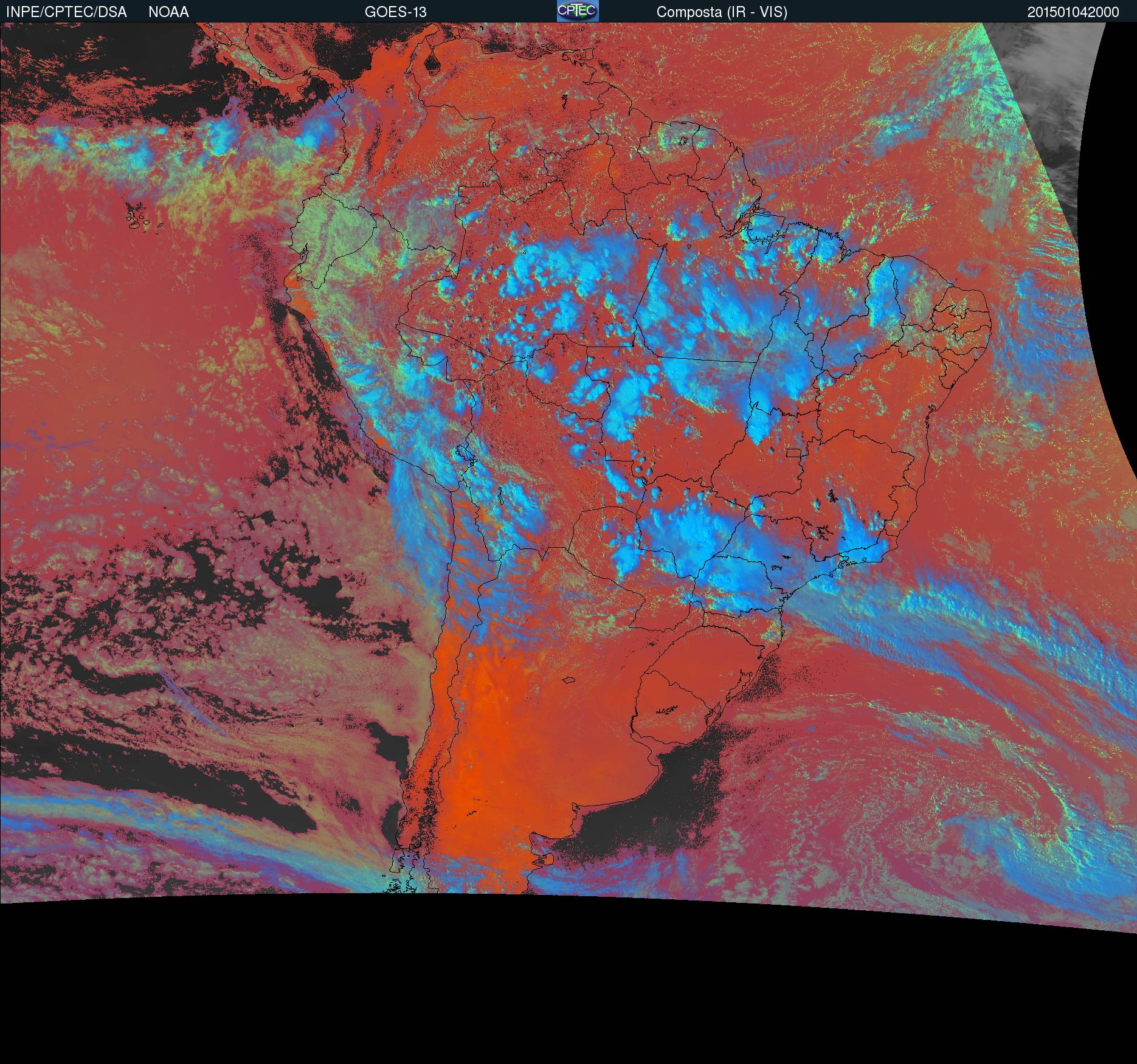Click the small rectangular Federal District outline in Brazil
Viewport: 1137px width, 1064px height.
tap(793, 452)
